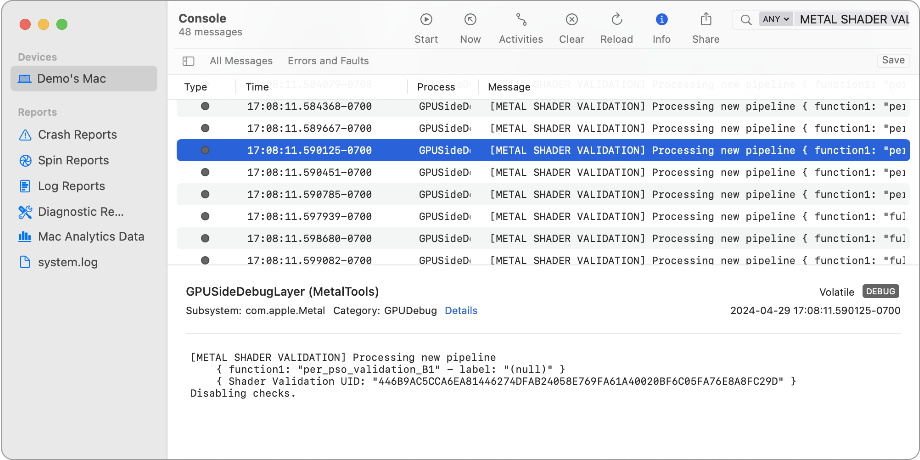920x460 pixels.
Task: Click the Now toolbar icon
Action: tap(470, 20)
